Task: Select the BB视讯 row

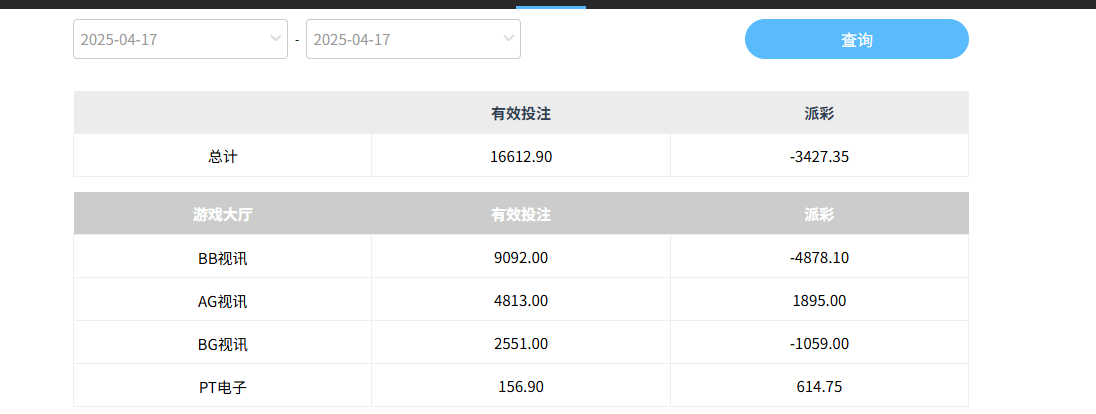Action: coord(222,258)
